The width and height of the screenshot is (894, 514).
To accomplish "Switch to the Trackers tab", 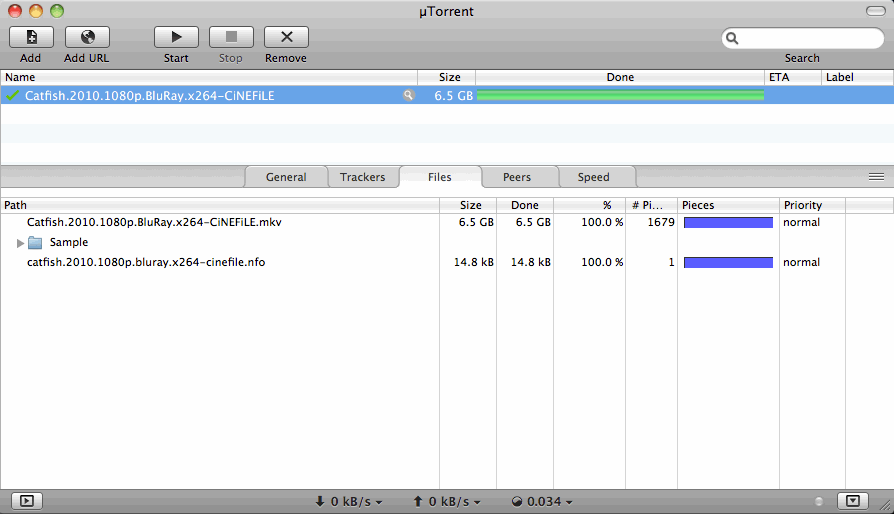I will 363,177.
